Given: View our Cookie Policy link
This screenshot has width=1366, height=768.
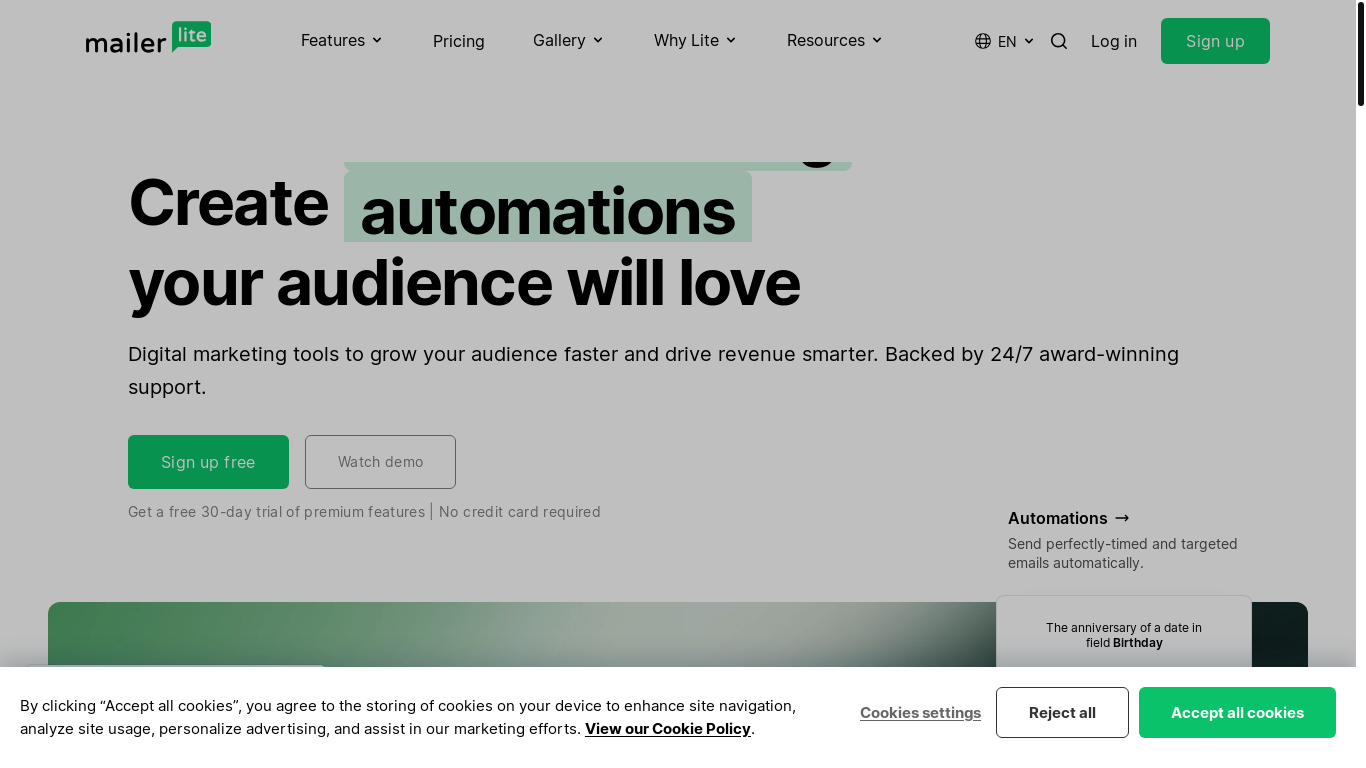Looking at the screenshot, I should point(667,729).
